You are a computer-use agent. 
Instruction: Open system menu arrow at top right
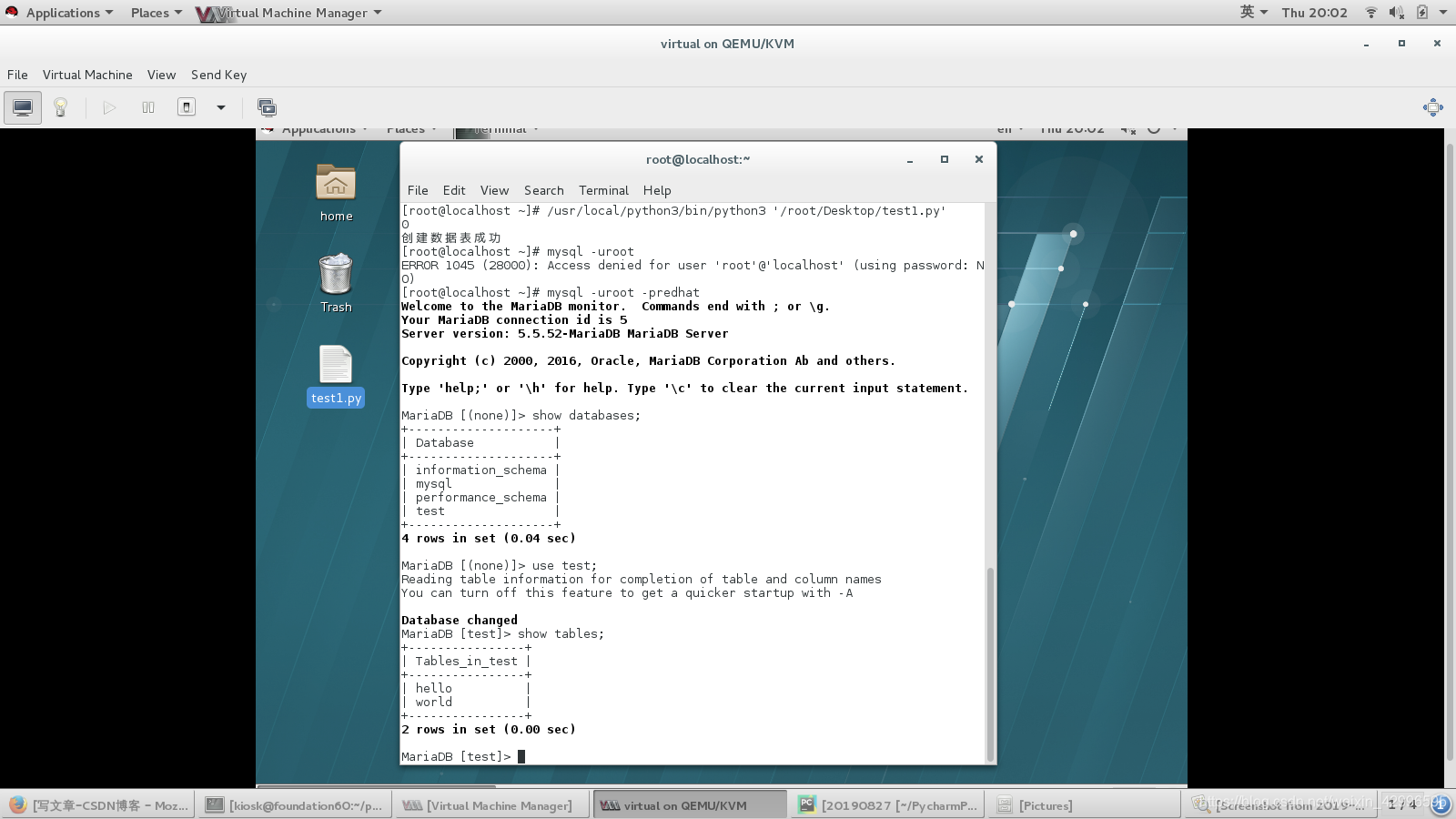1443,13
